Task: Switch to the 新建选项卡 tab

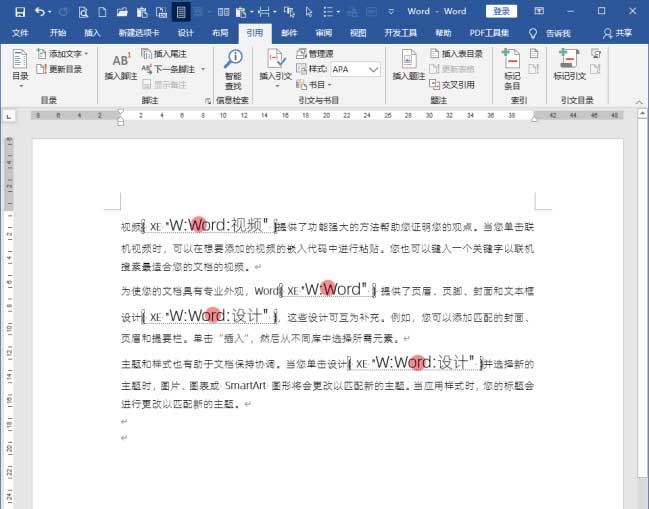Action: coord(139,33)
